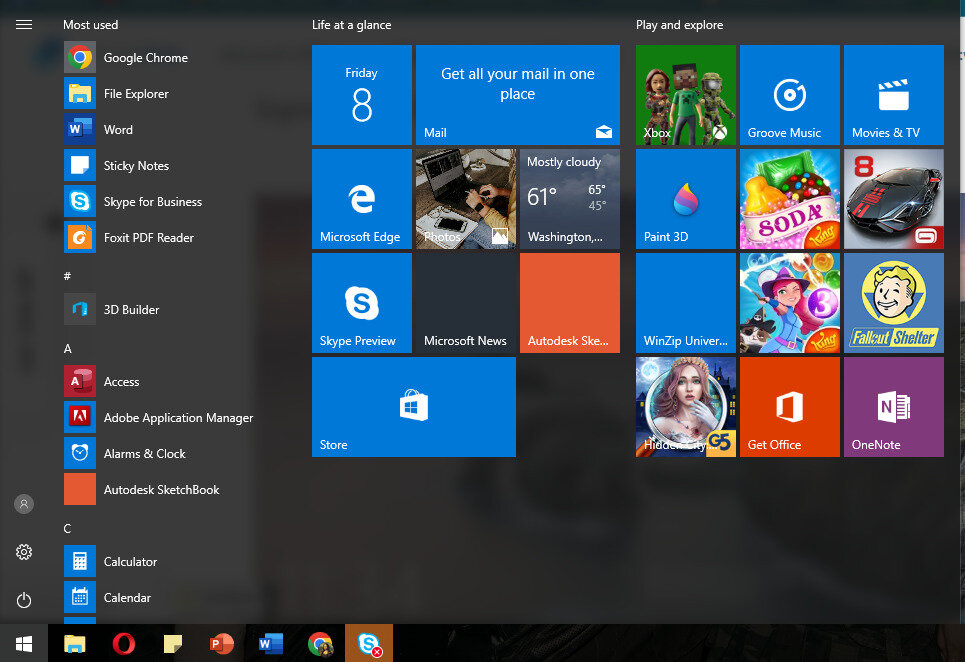Open the user account icon

tap(24, 504)
